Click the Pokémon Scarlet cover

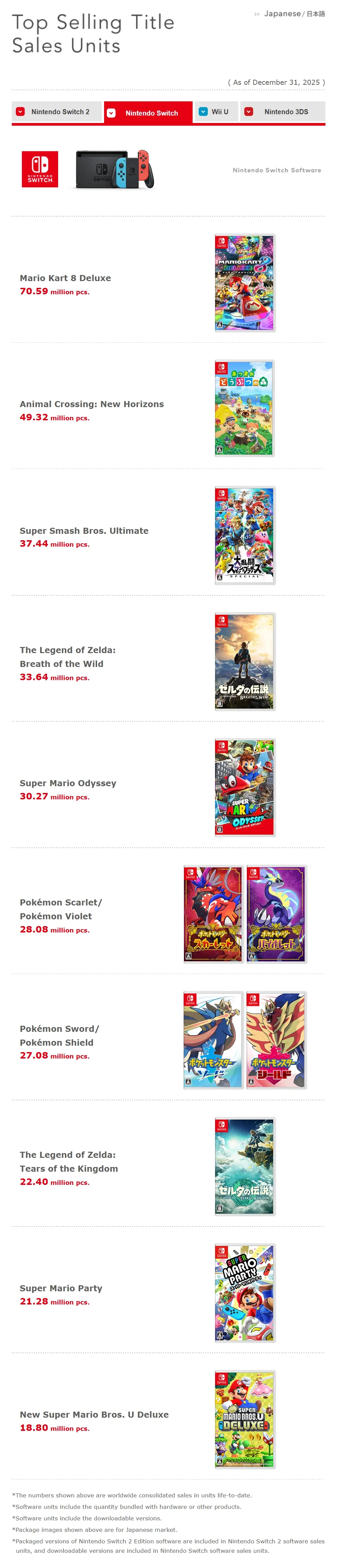click(x=213, y=914)
